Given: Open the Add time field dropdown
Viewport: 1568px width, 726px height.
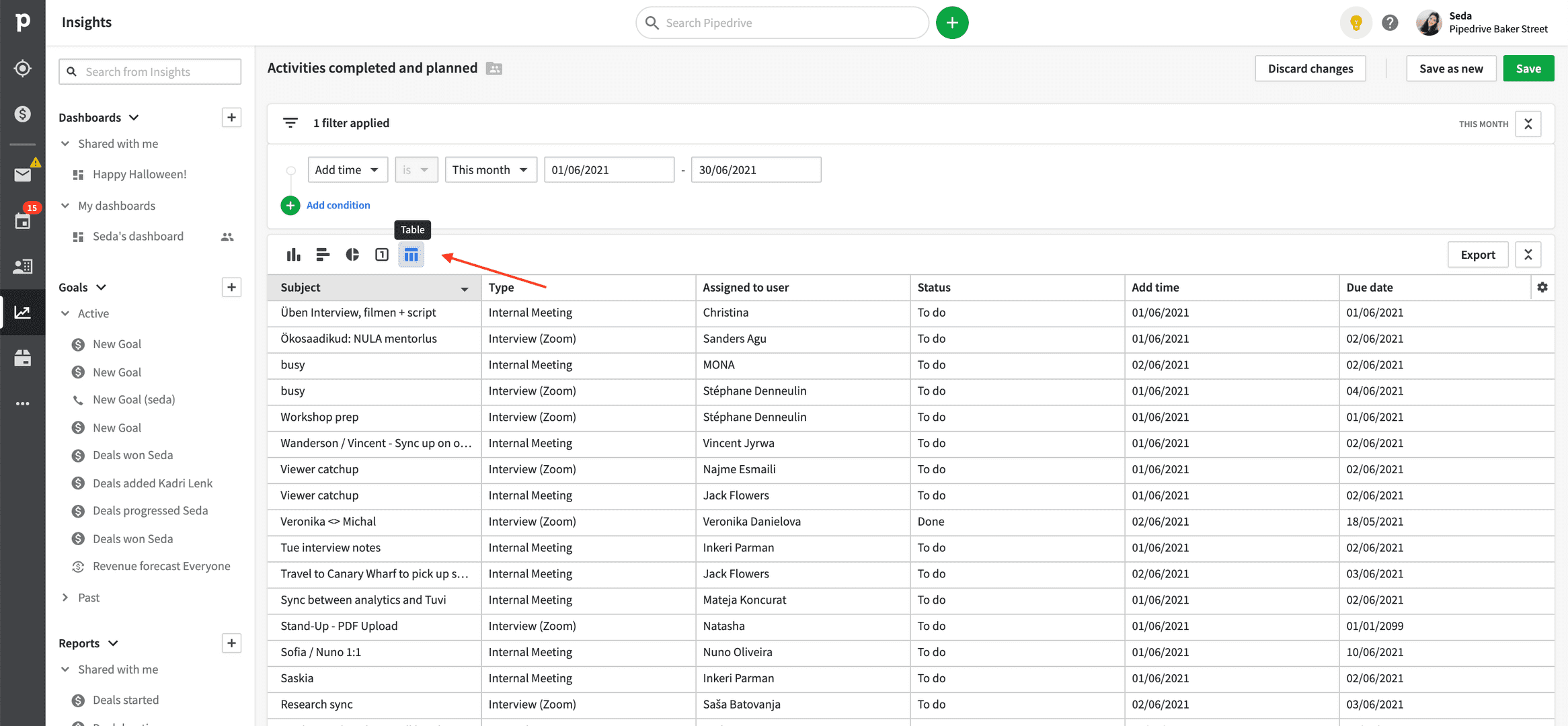Looking at the screenshot, I should (348, 169).
